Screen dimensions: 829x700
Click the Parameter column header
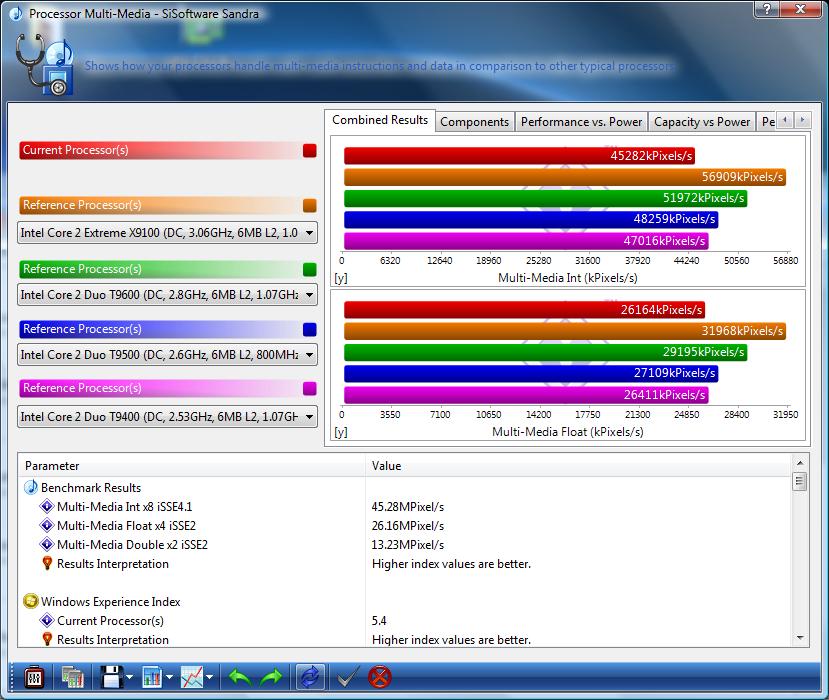(191, 466)
